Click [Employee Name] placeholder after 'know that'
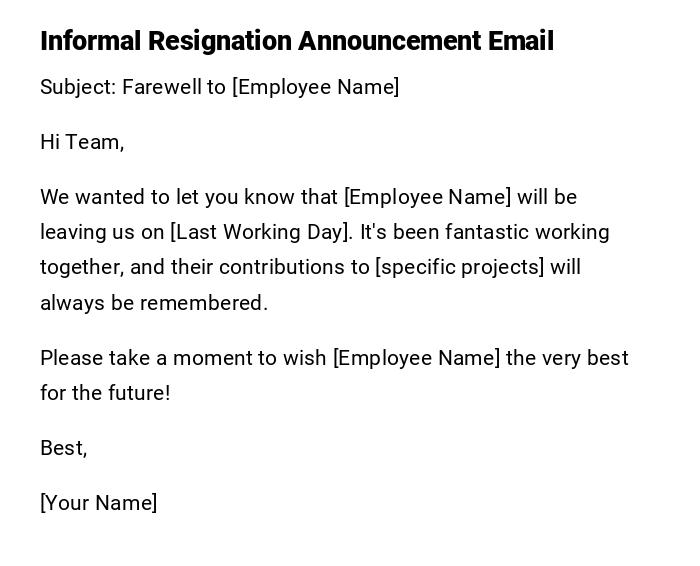Viewport: 700px width, 566px height. click(427, 197)
